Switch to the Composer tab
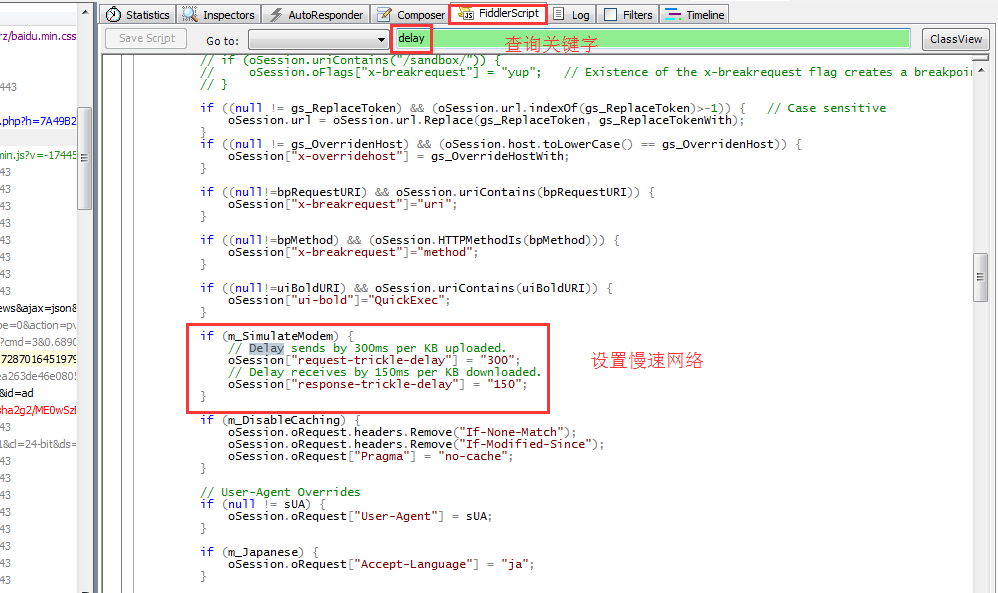The height and width of the screenshot is (593, 998). point(411,15)
